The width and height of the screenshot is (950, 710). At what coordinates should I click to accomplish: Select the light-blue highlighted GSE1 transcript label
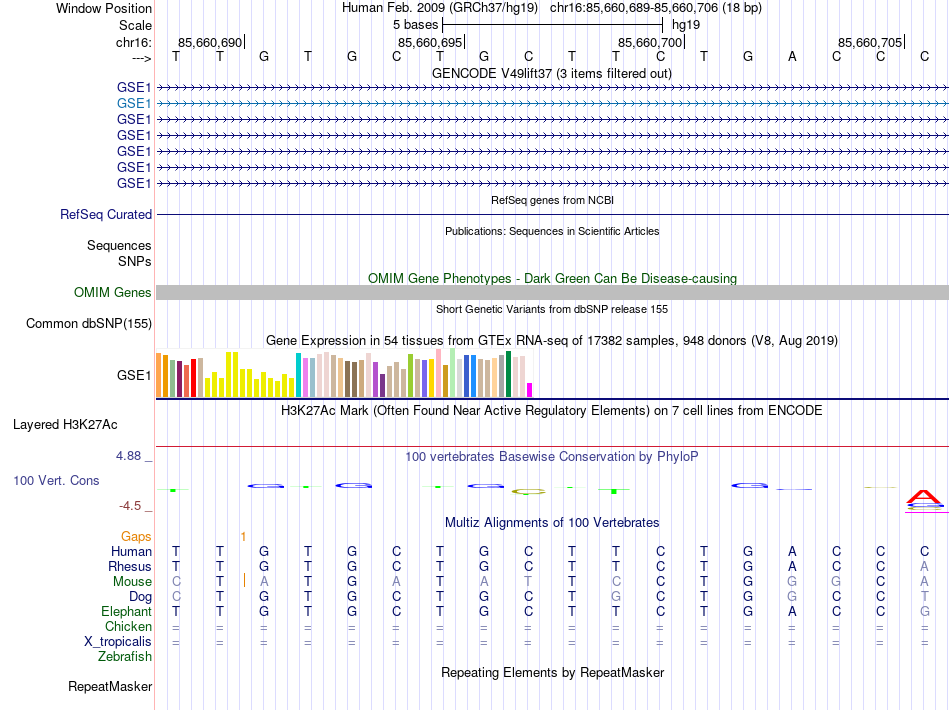(x=134, y=103)
